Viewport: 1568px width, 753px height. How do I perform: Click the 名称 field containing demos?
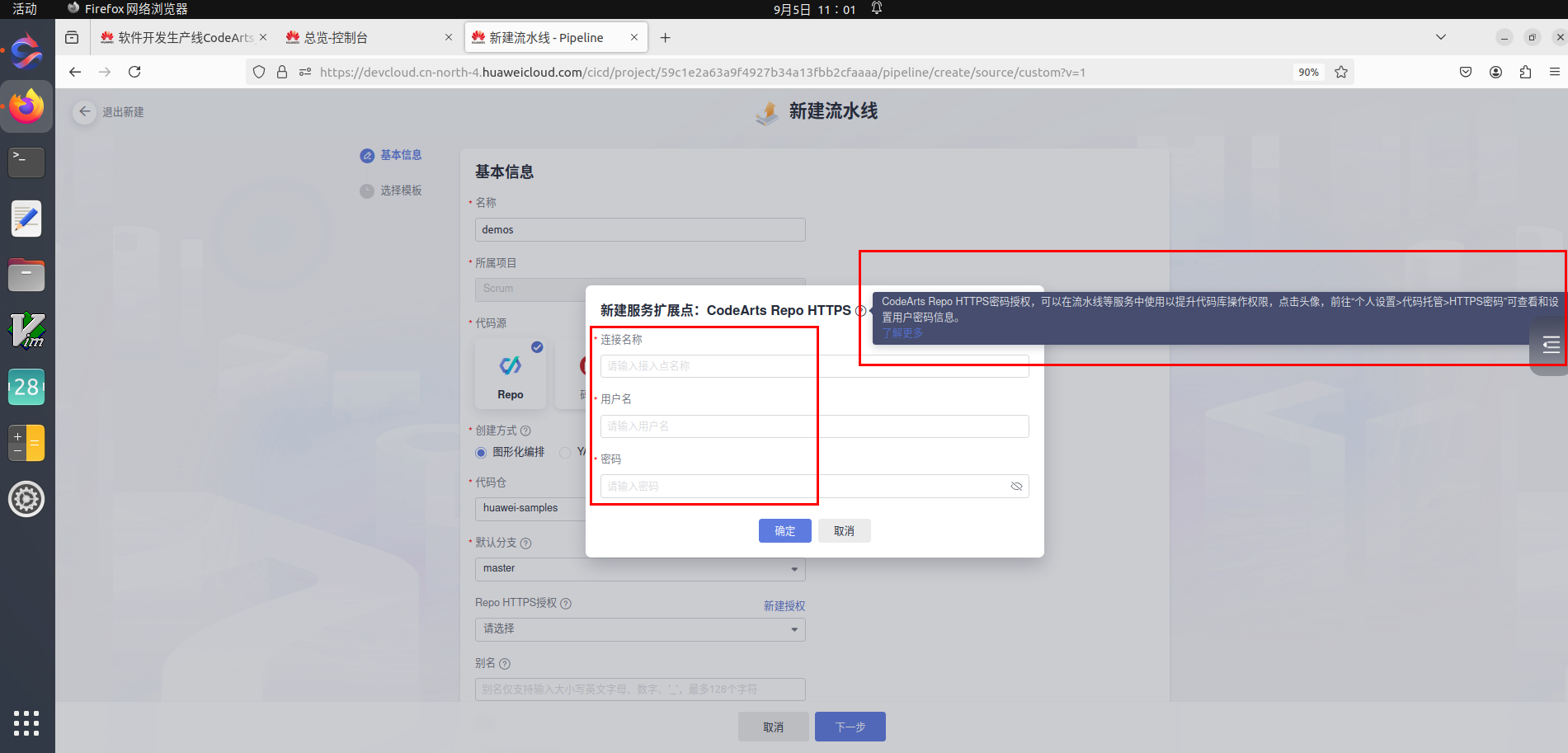click(x=640, y=230)
